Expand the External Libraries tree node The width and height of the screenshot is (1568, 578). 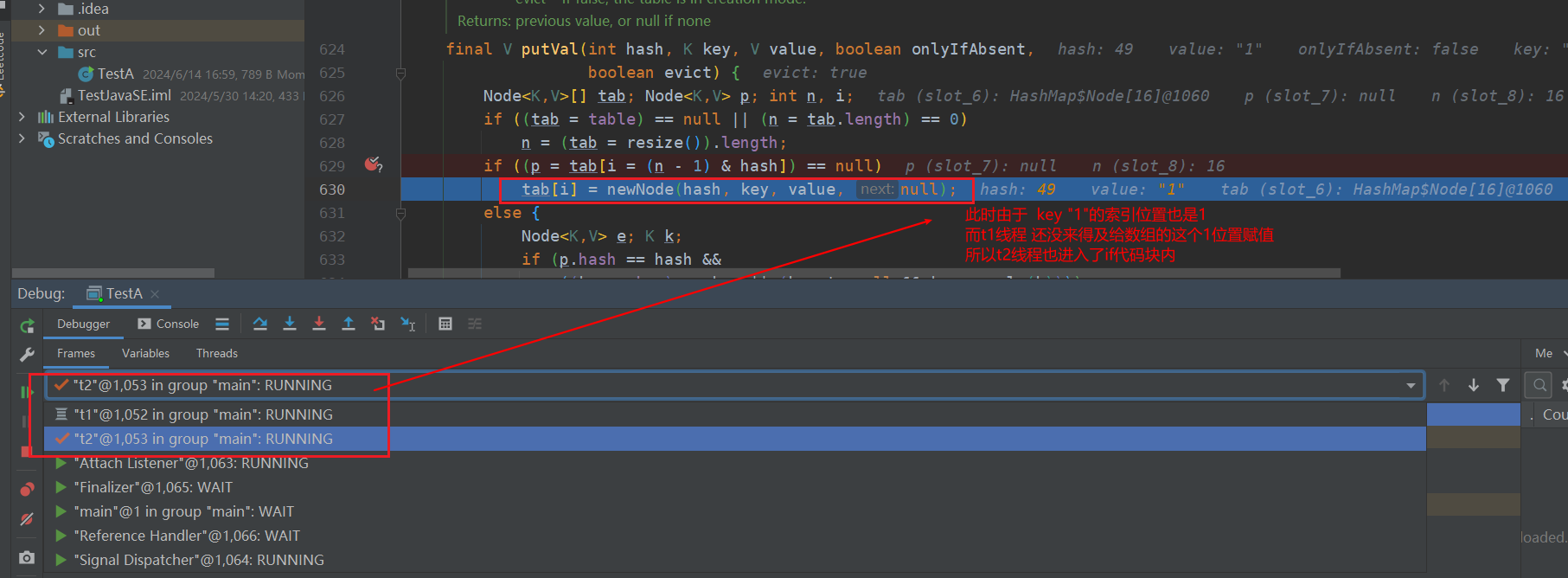pyautogui.click(x=22, y=117)
